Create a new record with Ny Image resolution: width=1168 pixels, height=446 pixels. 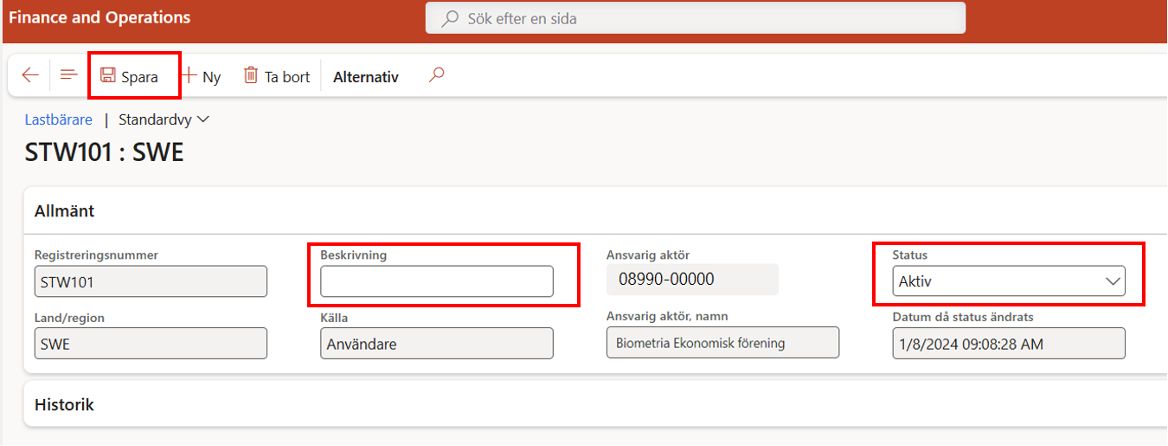(x=201, y=76)
